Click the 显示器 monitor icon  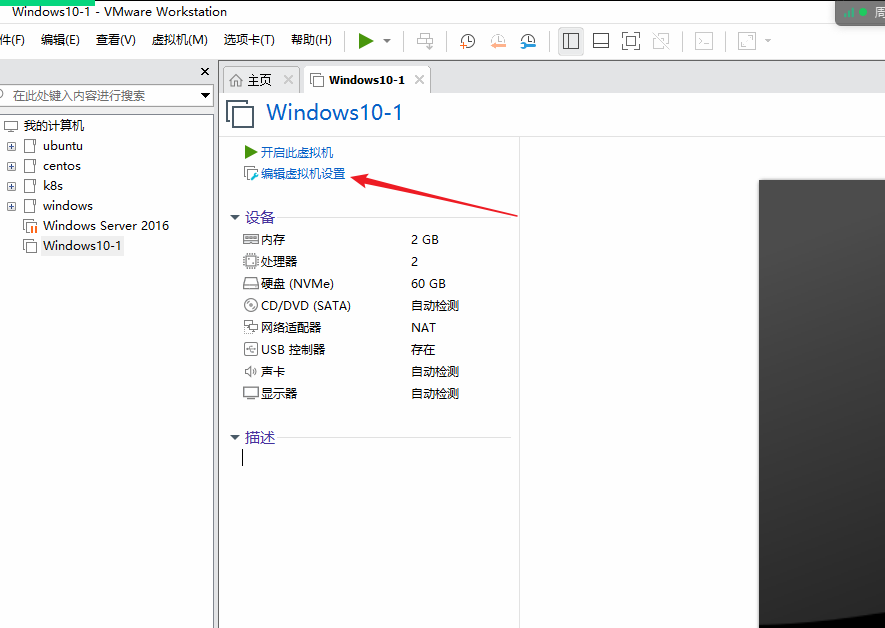251,393
